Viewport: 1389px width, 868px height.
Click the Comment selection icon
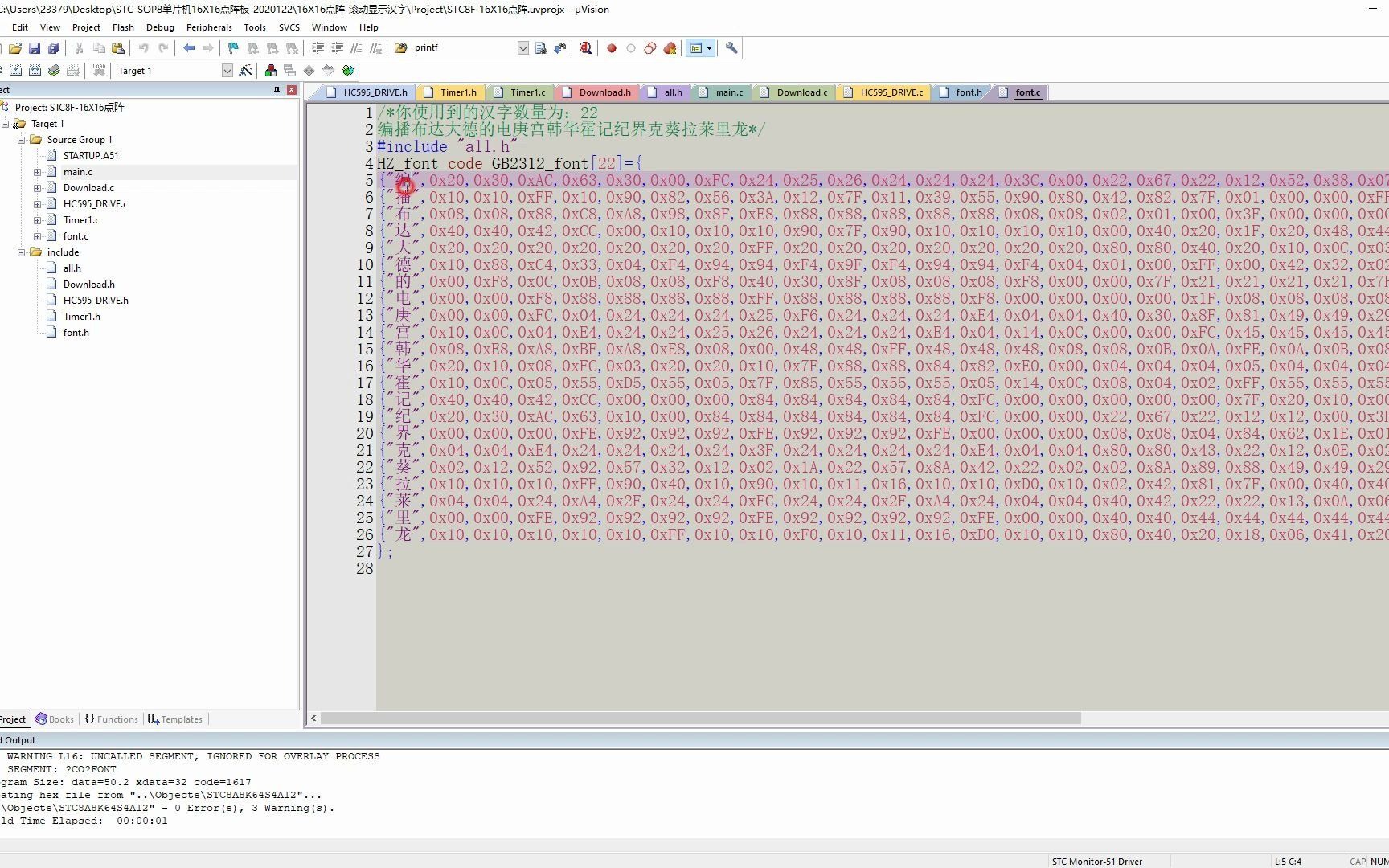tap(356, 48)
